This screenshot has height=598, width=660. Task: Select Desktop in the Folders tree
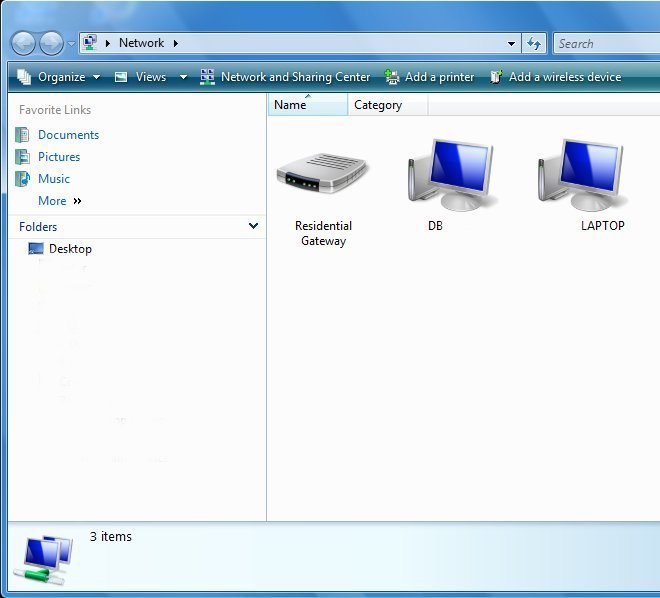[70, 249]
